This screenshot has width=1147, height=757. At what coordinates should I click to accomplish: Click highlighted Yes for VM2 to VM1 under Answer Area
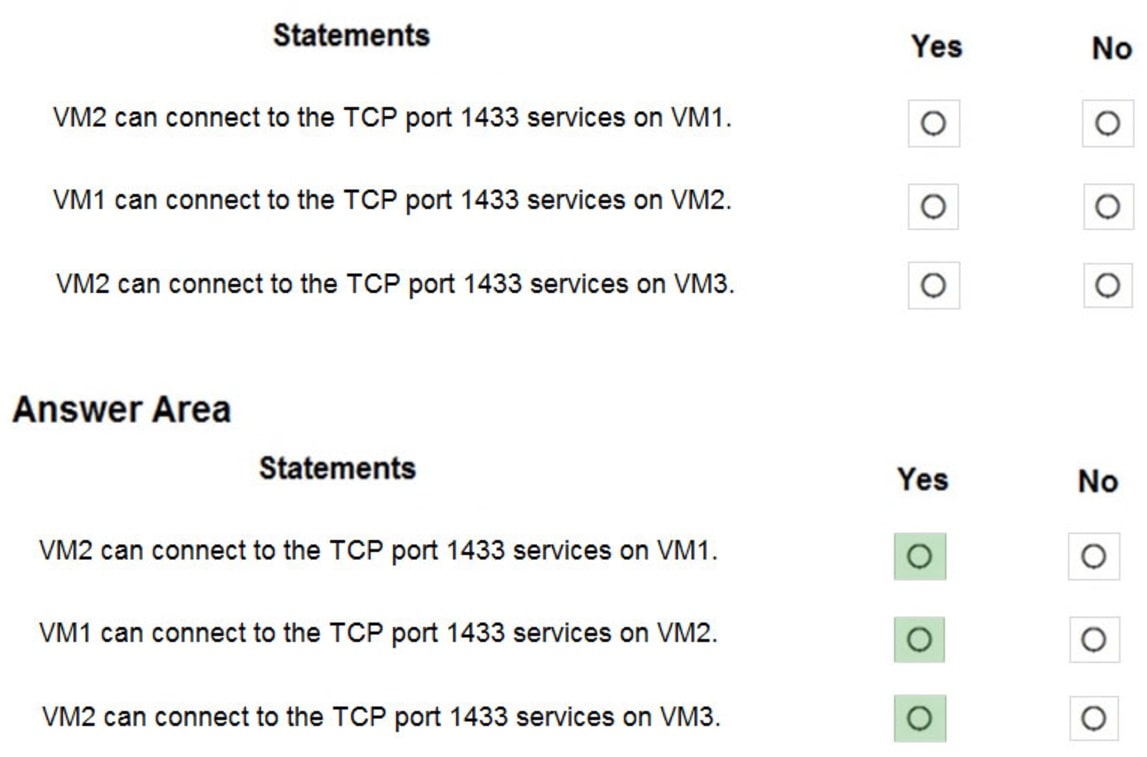[919, 556]
